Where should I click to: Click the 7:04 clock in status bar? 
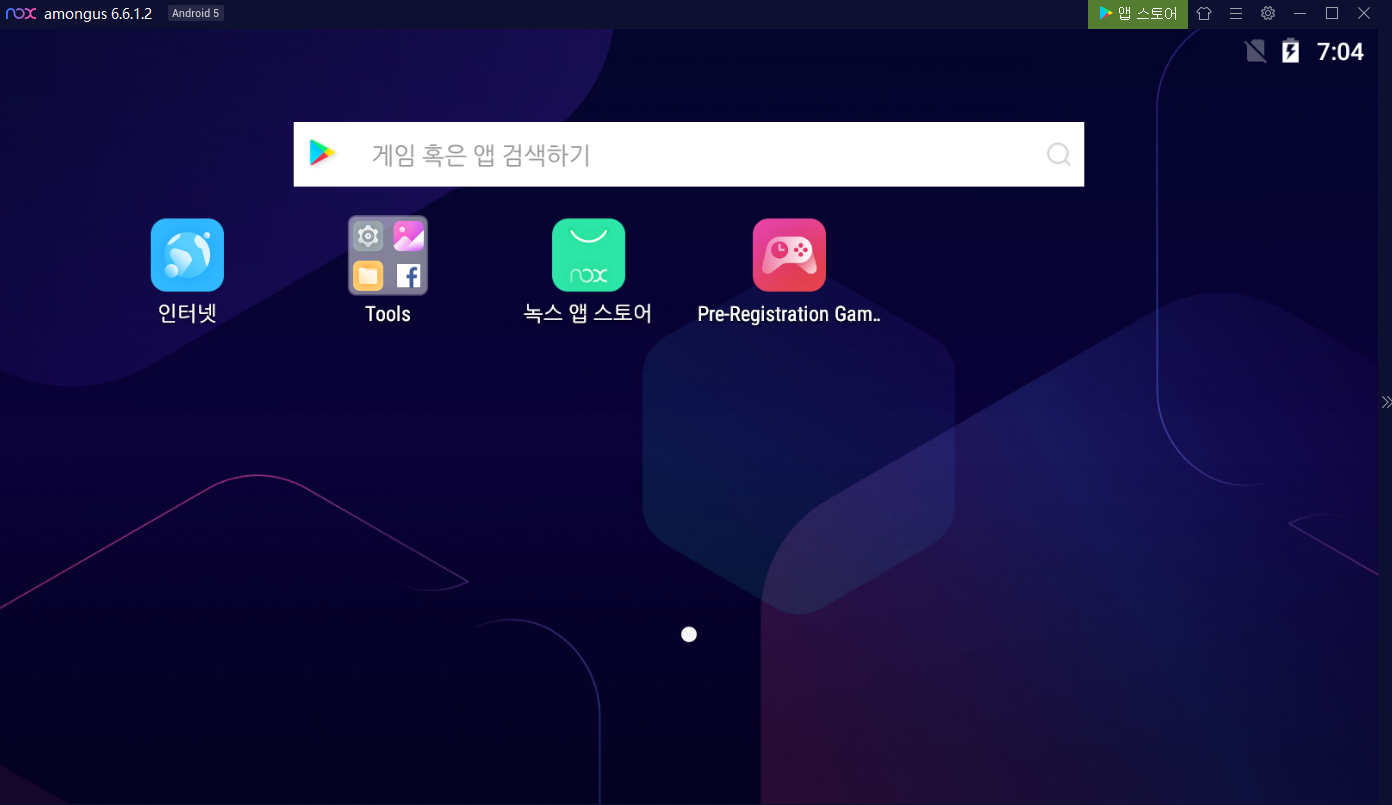tap(1340, 52)
